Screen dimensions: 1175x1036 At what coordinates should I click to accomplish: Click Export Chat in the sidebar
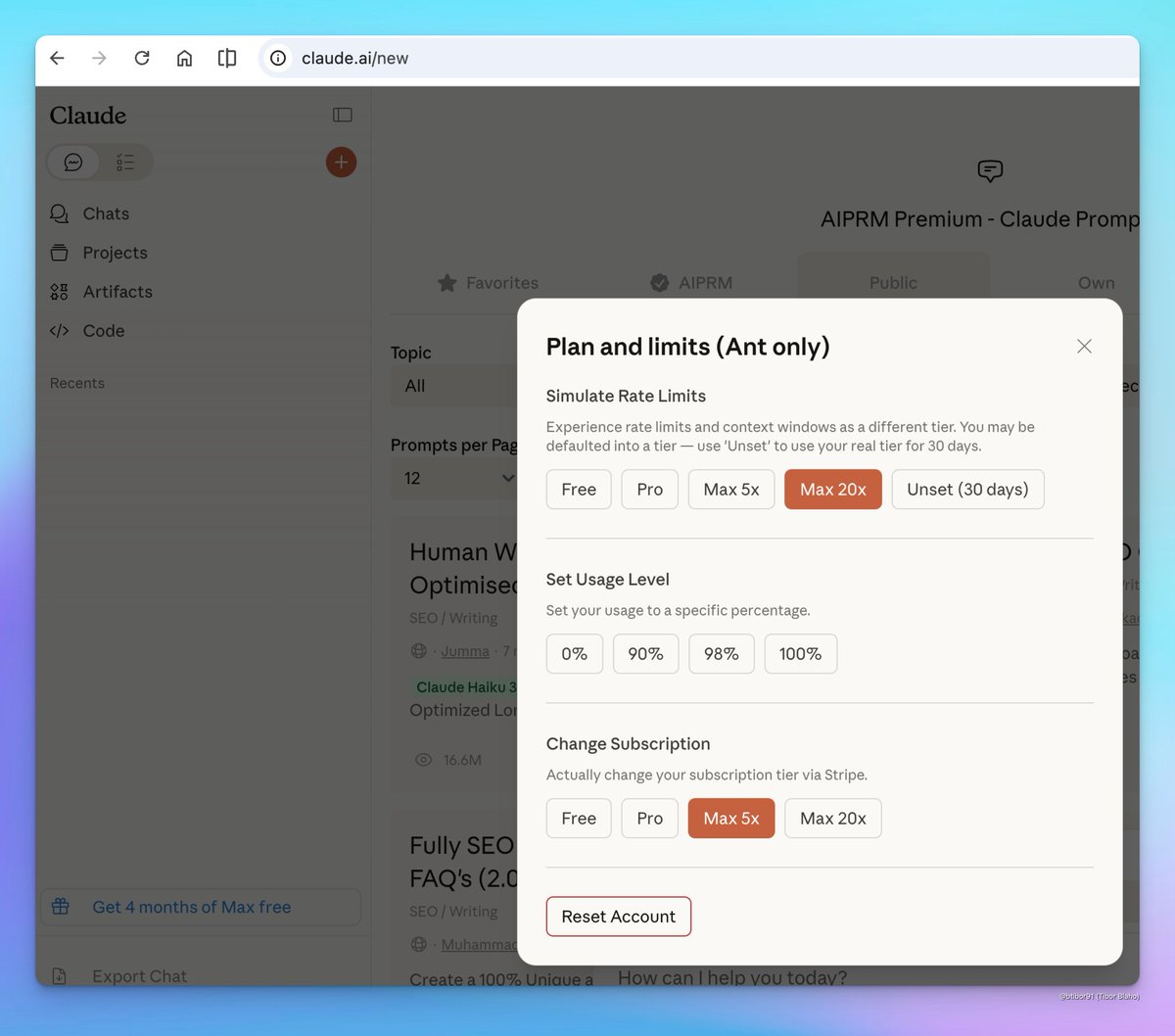pos(139,976)
